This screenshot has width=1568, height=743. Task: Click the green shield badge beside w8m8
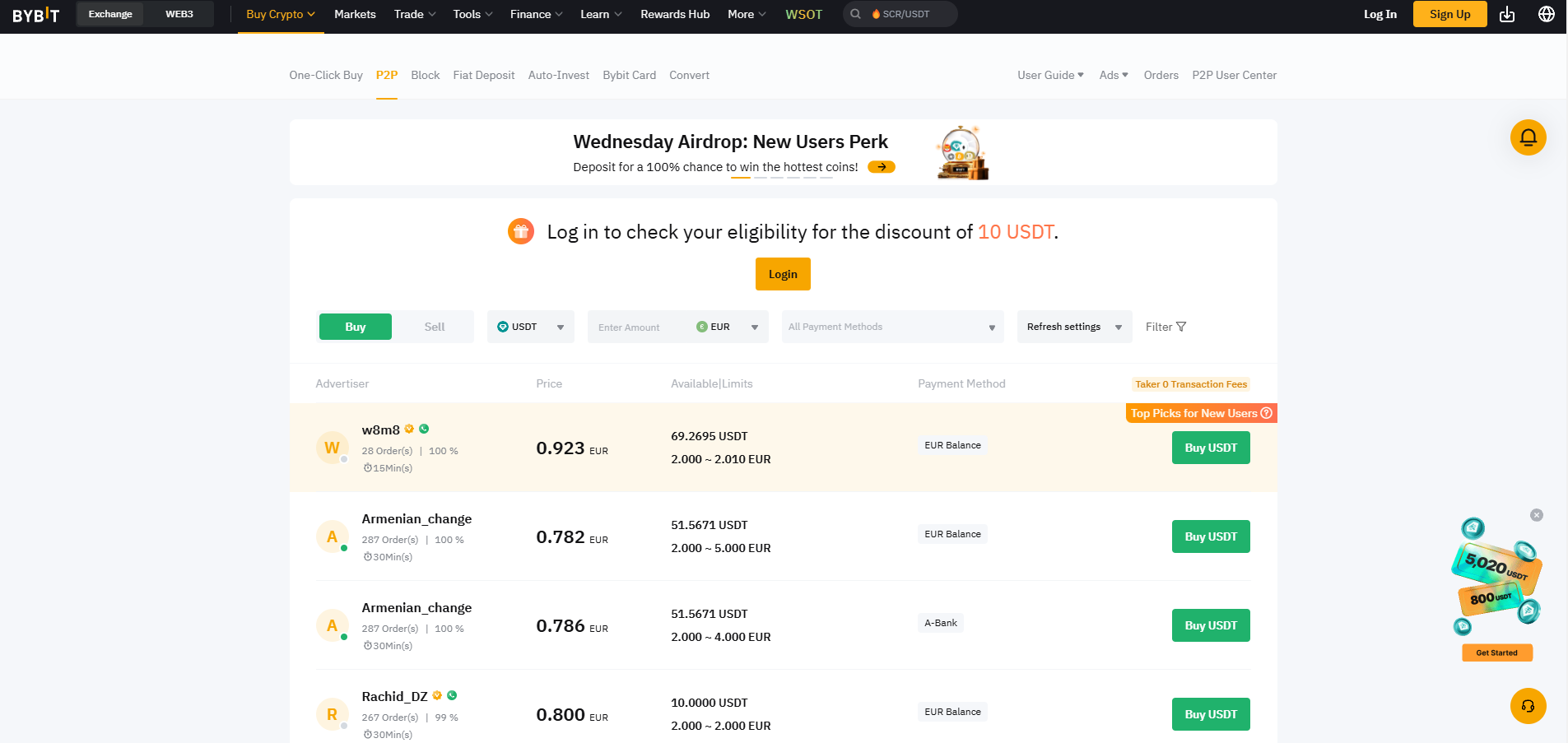click(424, 429)
